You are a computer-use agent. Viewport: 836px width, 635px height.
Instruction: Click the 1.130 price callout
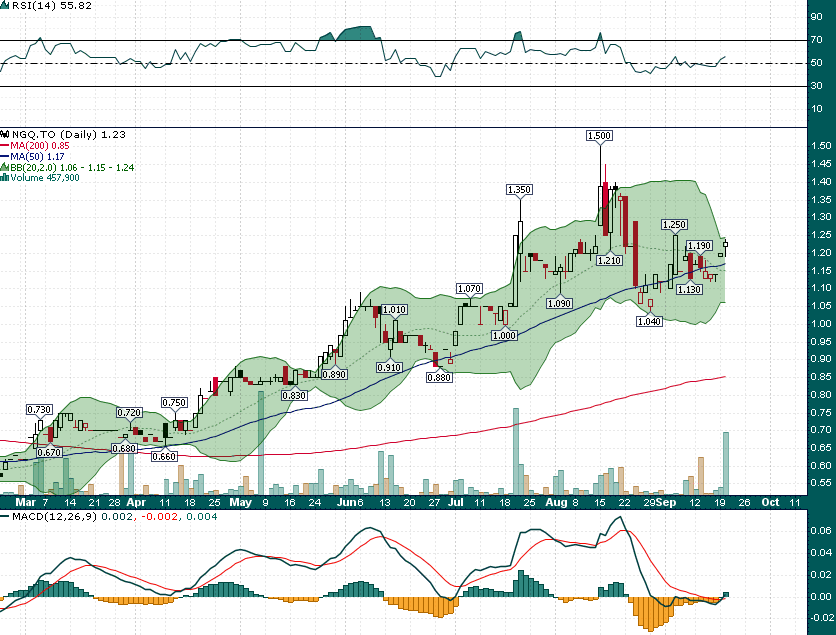[x=689, y=289]
